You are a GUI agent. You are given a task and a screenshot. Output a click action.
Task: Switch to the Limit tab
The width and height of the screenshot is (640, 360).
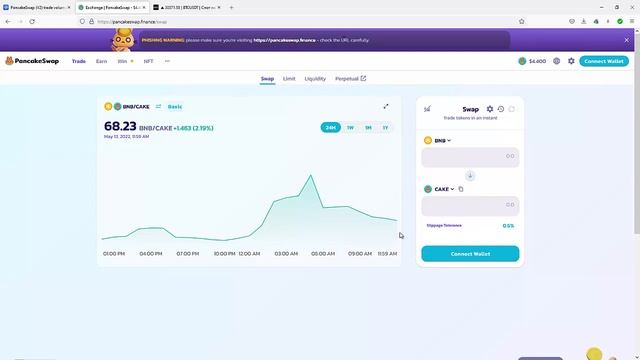[x=289, y=79]
